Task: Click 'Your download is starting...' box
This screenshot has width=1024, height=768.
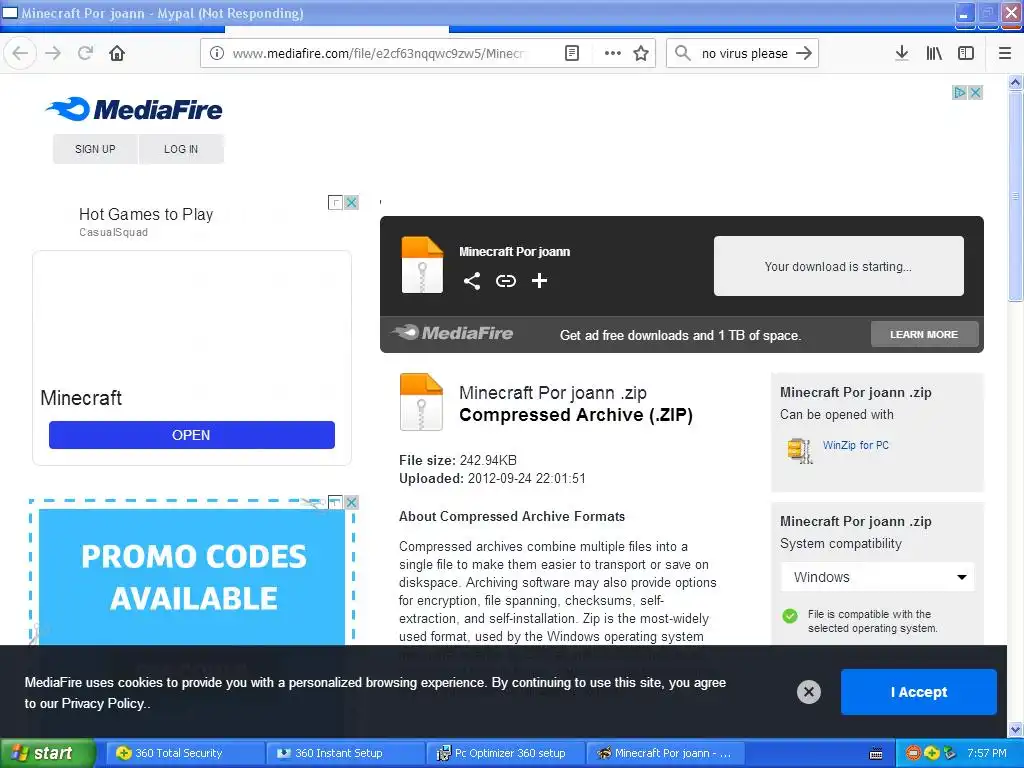Action: pos(839,266)
